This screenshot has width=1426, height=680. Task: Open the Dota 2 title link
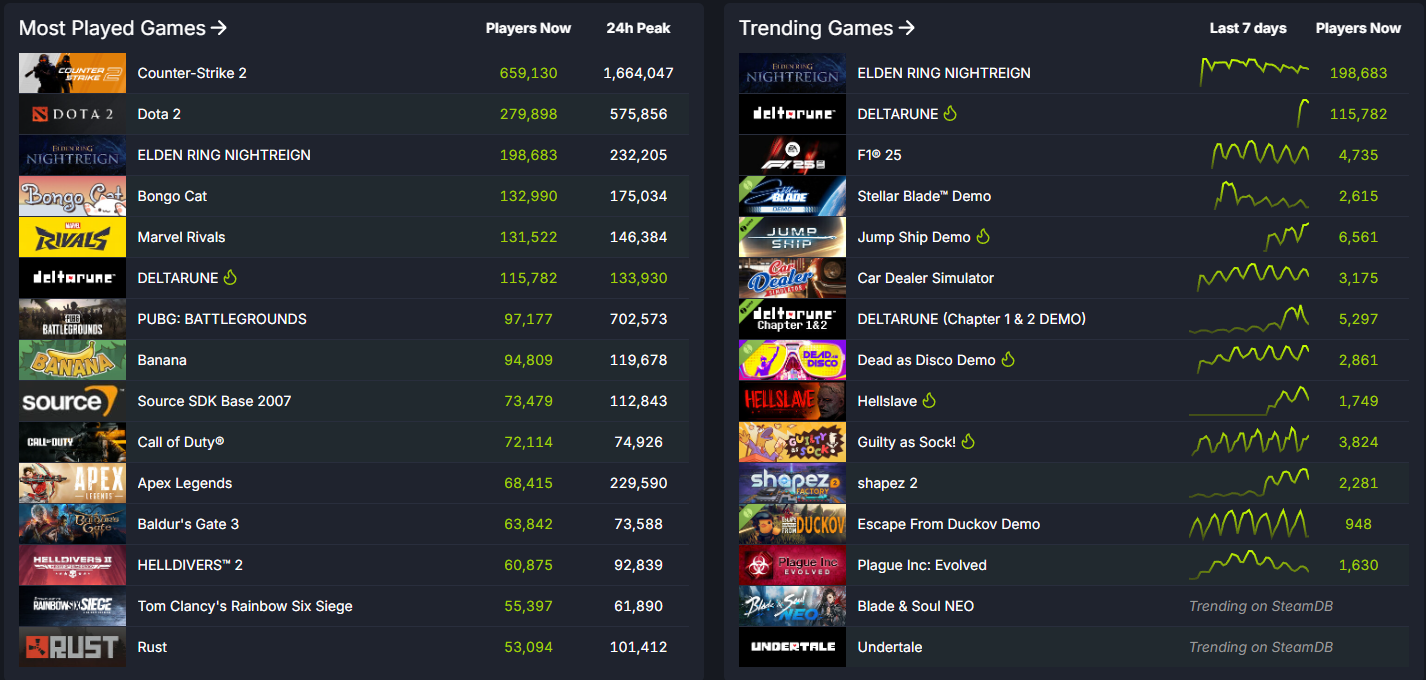click(x=159, y=114)
